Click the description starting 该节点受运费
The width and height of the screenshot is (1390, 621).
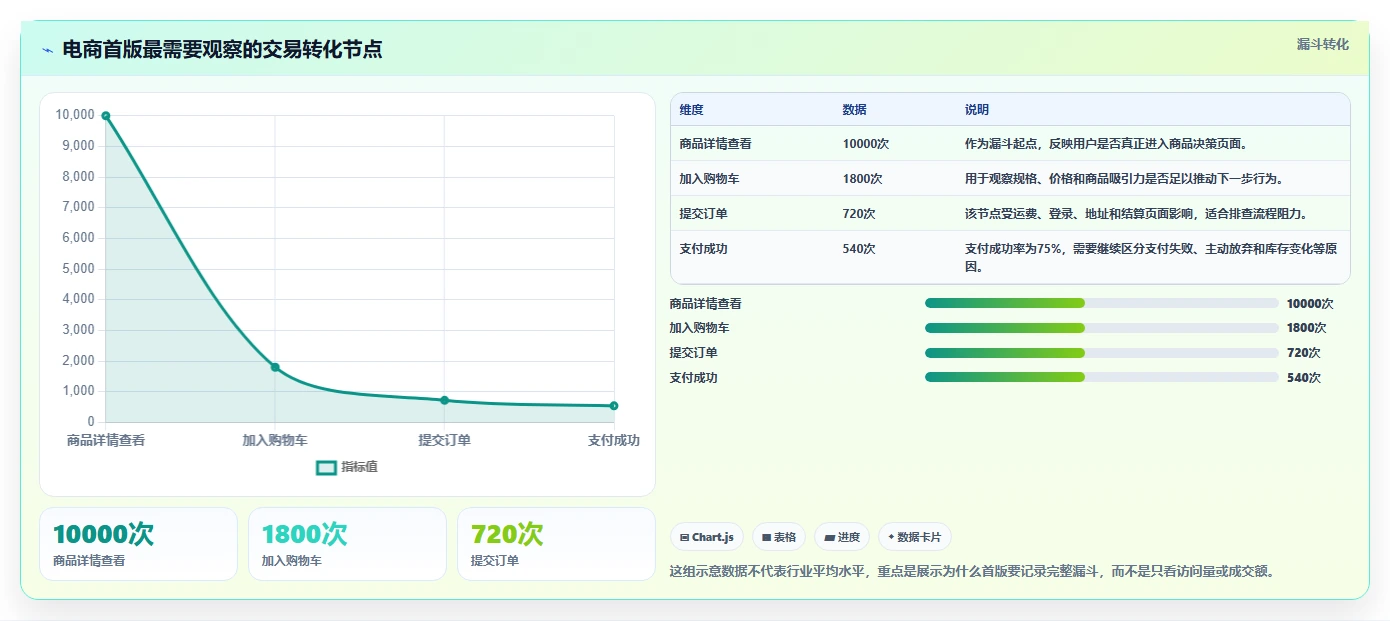1136,214
